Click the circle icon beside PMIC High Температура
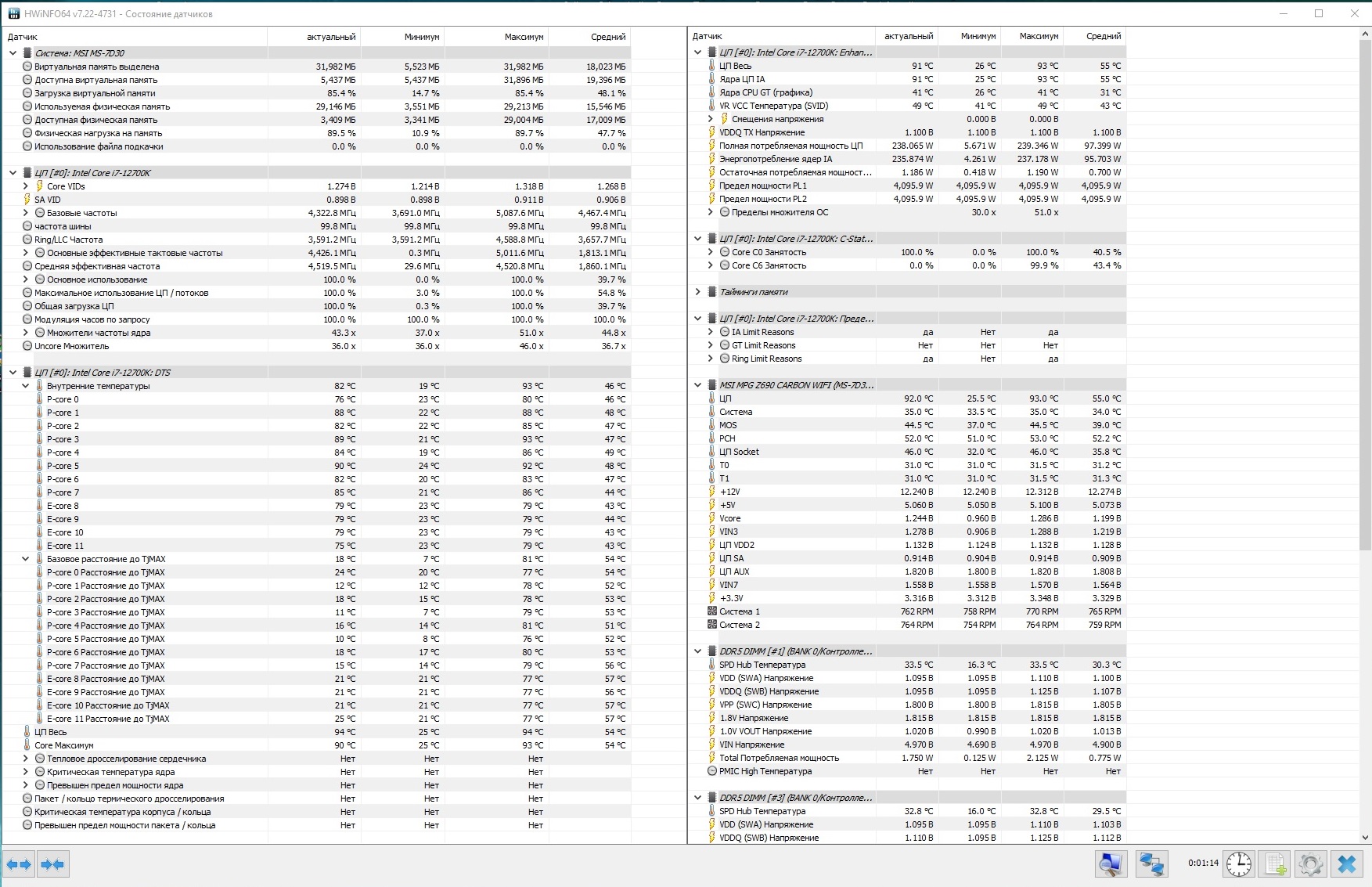 [x=711, y=771]
